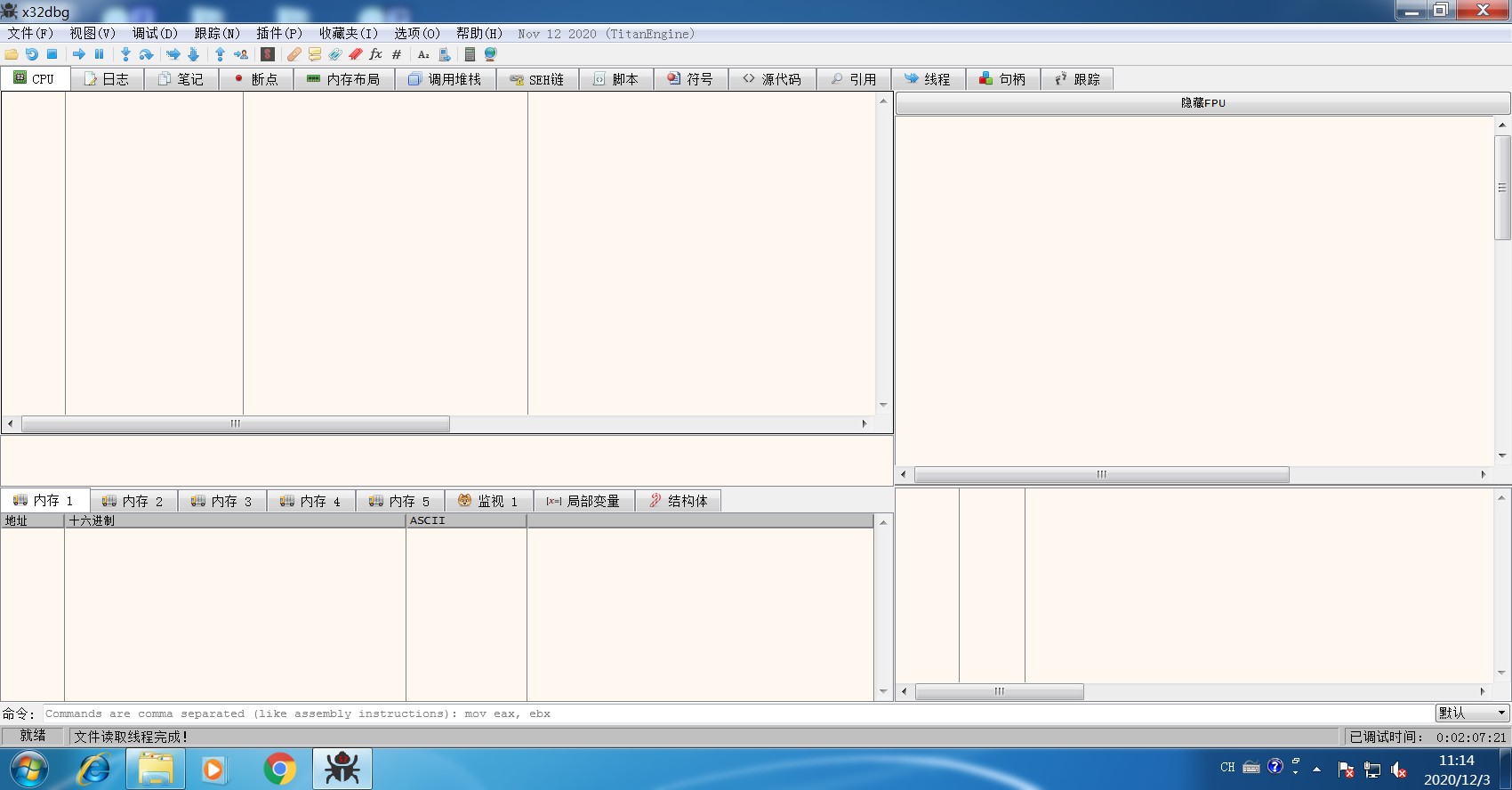The image size is (1512, 790).
Task: Select the 内存 3 dump tab
Action: pyautogui.click(x=222, y=501)
